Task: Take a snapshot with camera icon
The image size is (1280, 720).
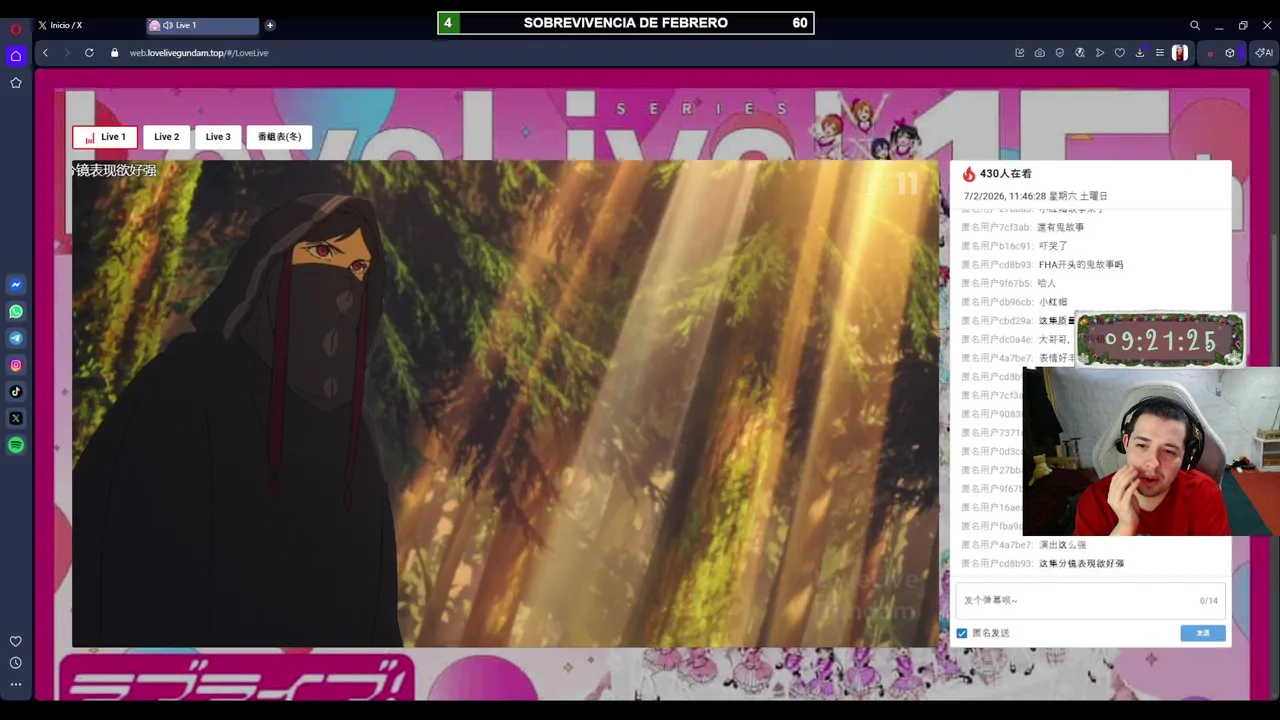Action: tap(1040, 53)
